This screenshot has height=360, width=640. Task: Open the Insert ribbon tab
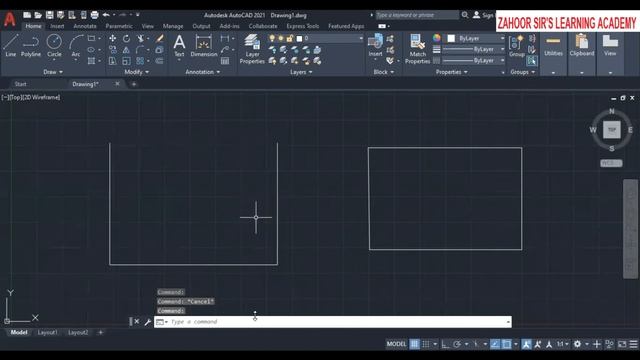click(x=57, y=26)
